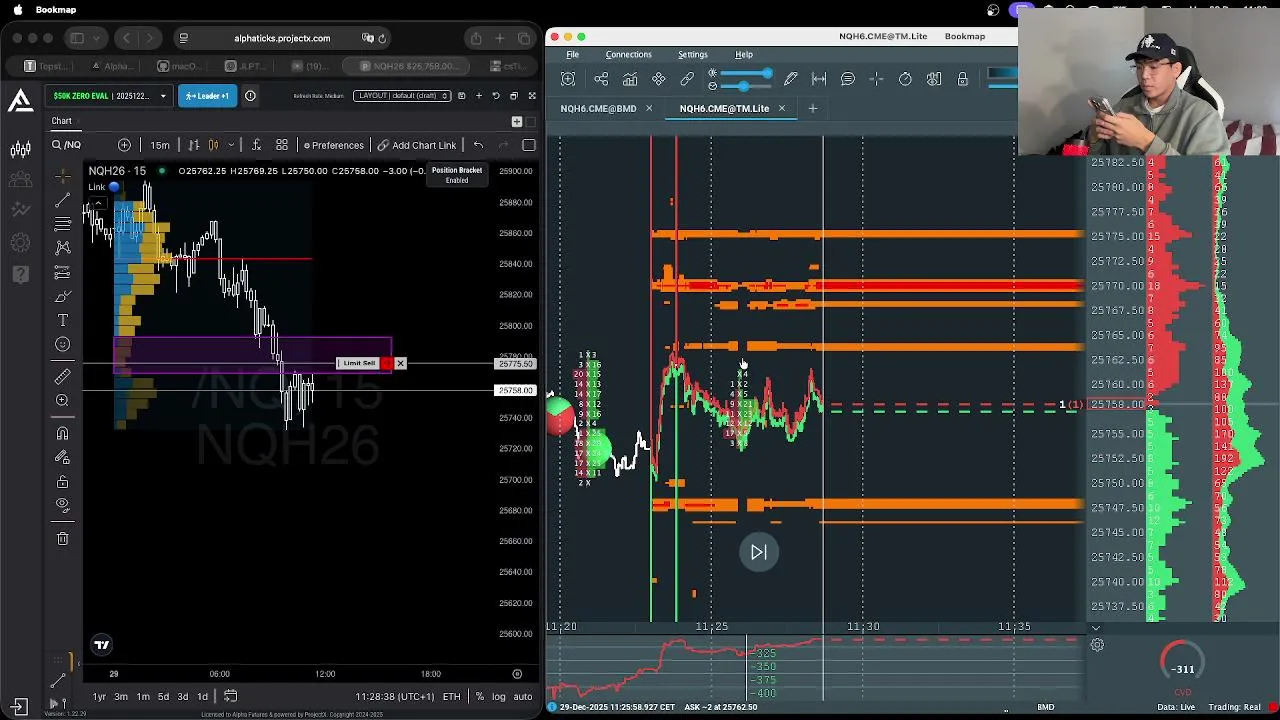1280x720 pixels.
Task: Close the NQH6.CME@TM.Lite tab
Action: pyautogui.click(x=781, y=108)
